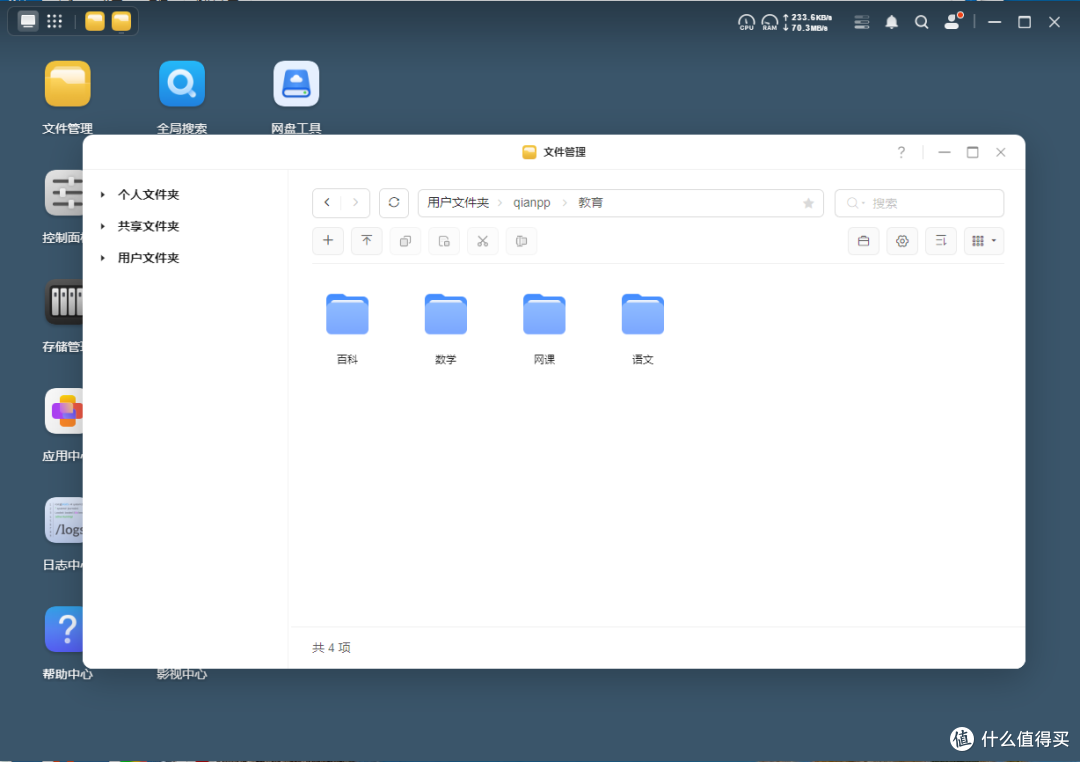The width and height of the screenshot is (1080, 762).
Task: Switch to second file manager taskbar icon
Action: [121, 21]
